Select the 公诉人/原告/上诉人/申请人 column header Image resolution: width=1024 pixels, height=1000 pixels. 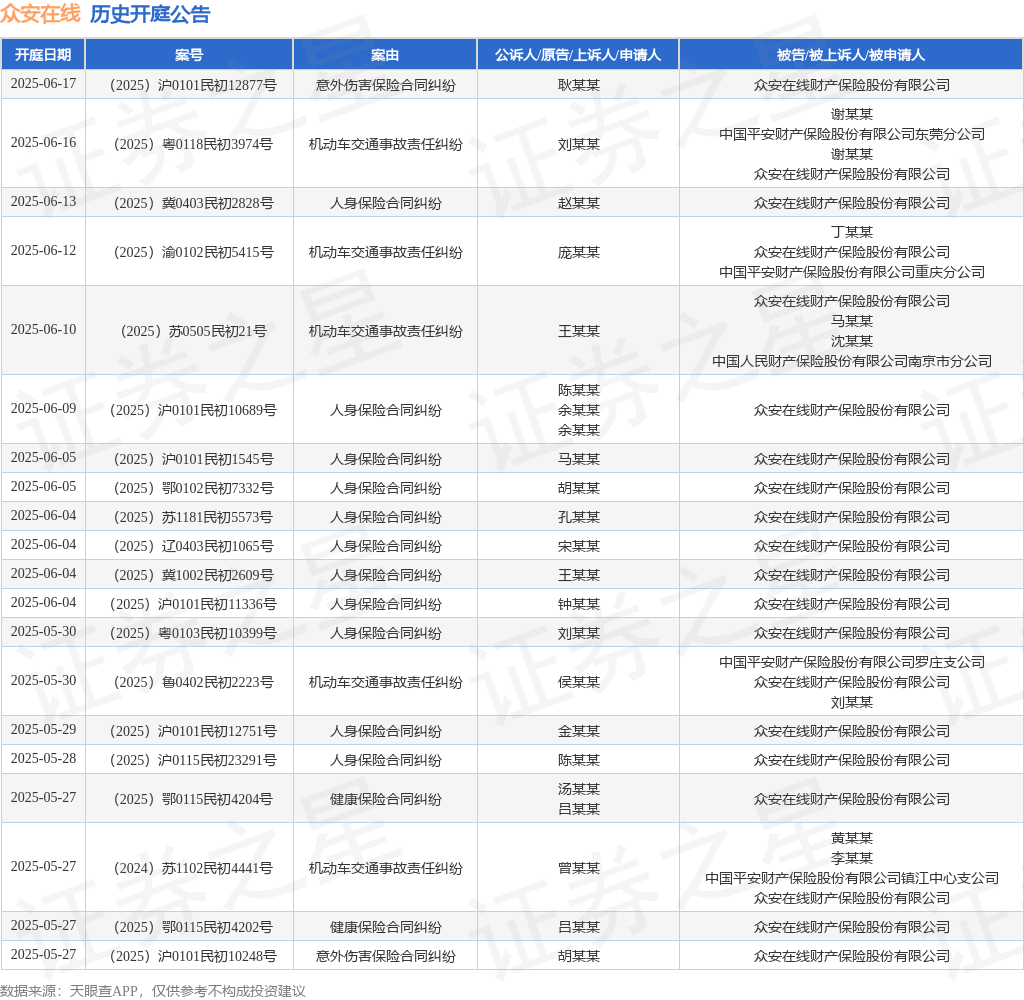578,55
